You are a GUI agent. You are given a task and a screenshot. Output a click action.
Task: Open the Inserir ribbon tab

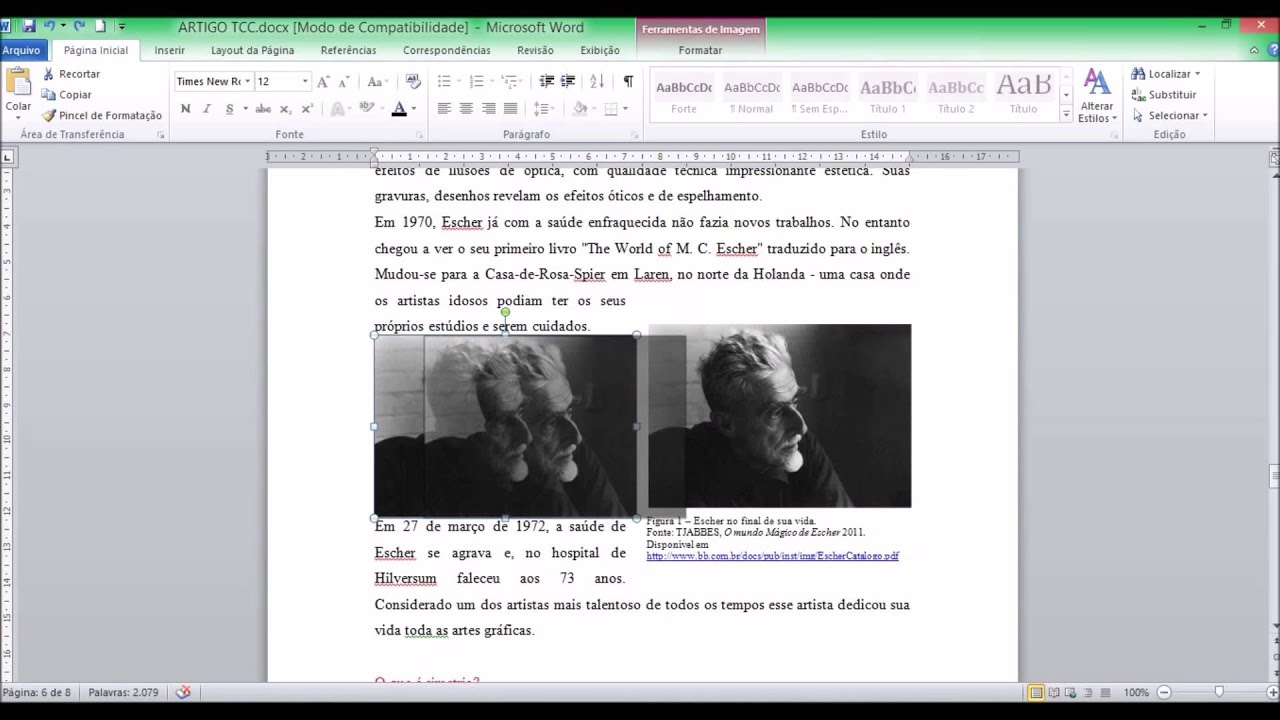(170, 50)
